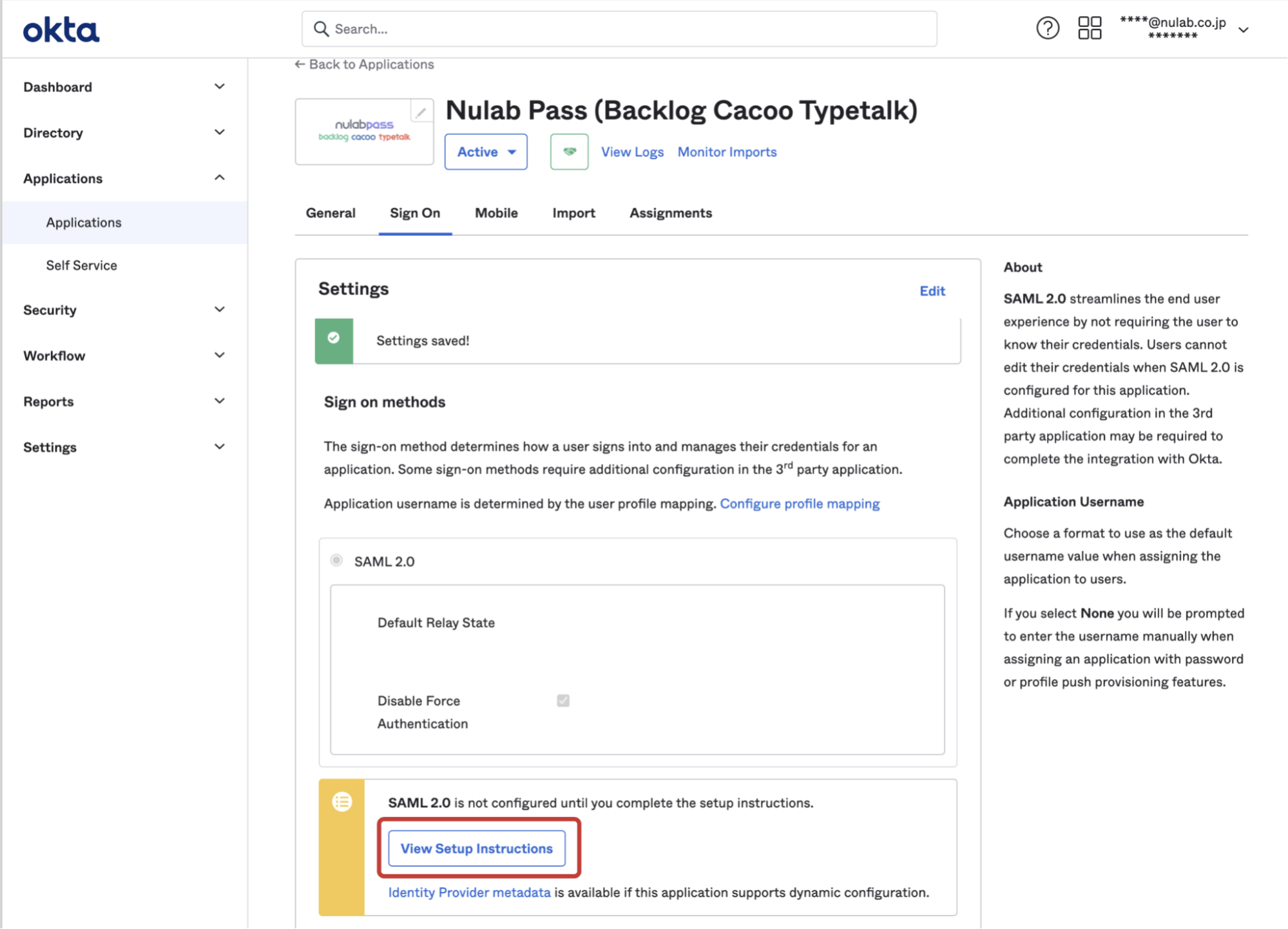
Task: Click the green handshake icon button
Action: click(x=569, y=152)
